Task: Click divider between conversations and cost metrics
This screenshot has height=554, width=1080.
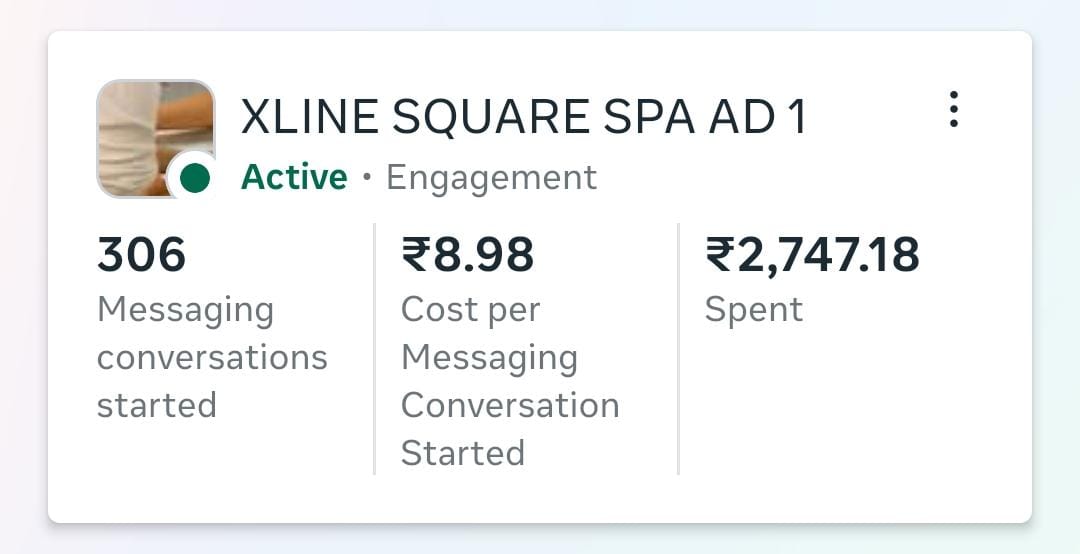Action: pos(374,348)
